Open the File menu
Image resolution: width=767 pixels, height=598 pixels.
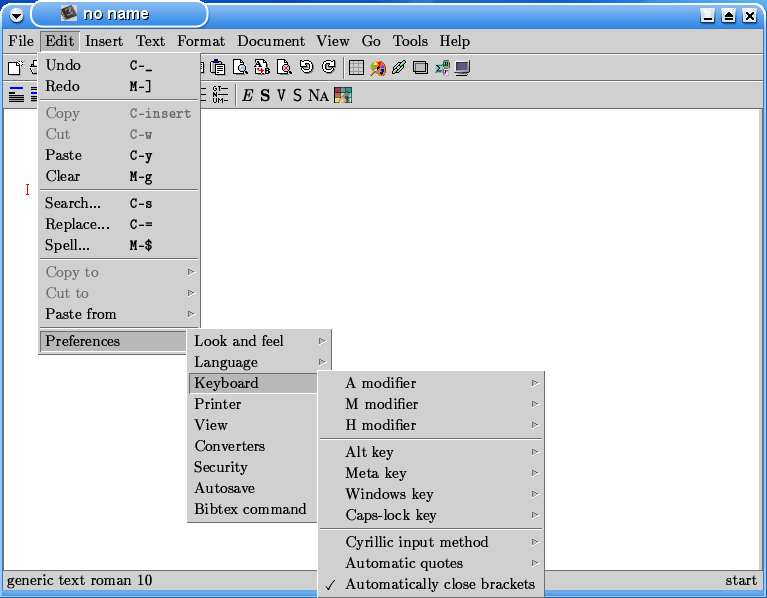pyautogui.click(x=21, y=41)
